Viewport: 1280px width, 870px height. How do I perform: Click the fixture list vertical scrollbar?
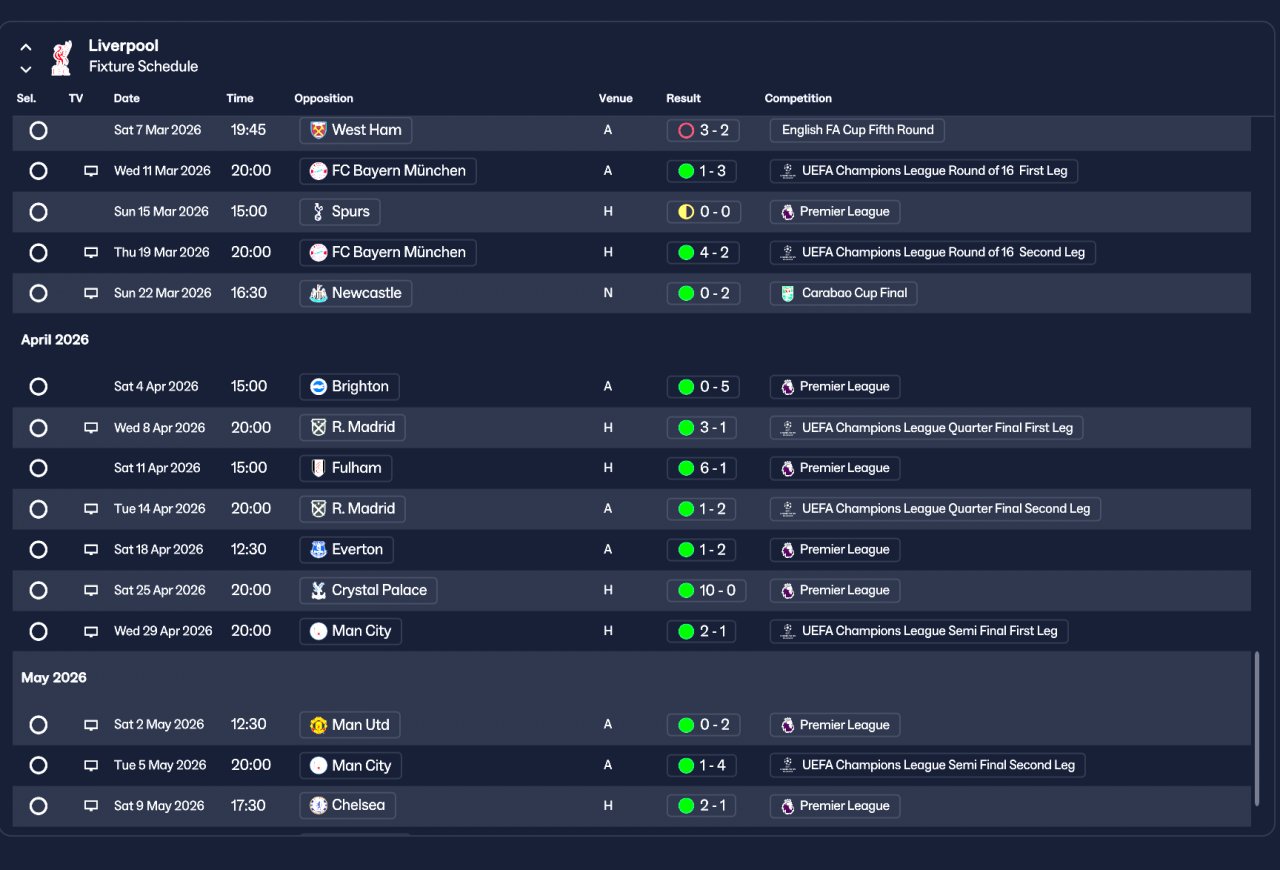[x=1257, y=728]
